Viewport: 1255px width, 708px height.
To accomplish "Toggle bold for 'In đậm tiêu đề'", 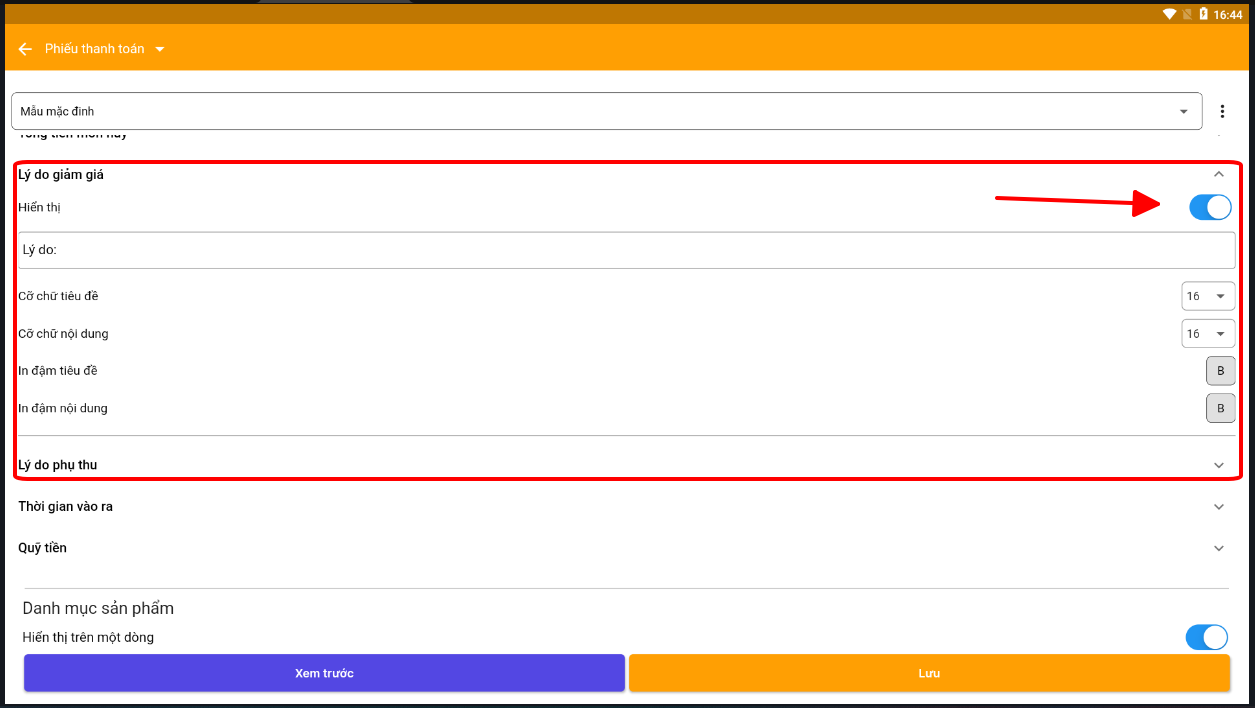I will (1220, 371).
